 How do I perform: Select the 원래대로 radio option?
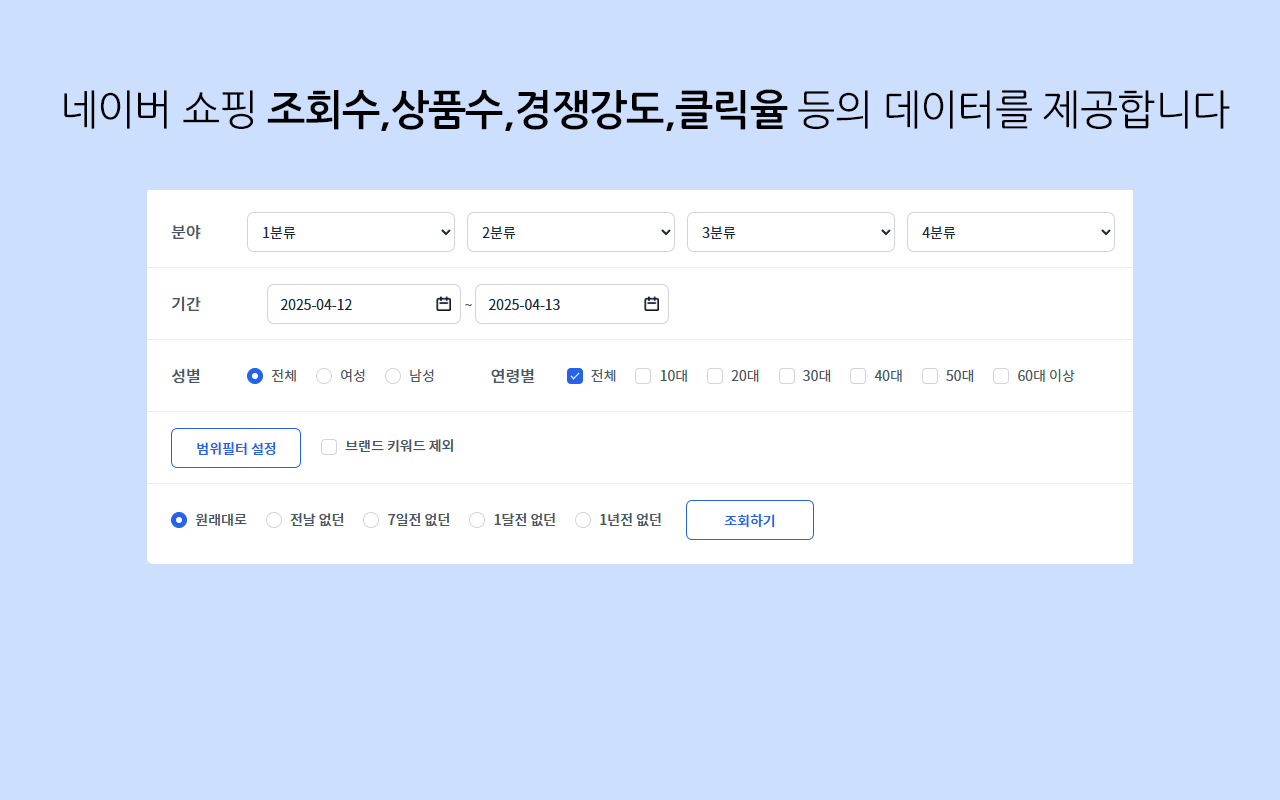click(179, 520)
